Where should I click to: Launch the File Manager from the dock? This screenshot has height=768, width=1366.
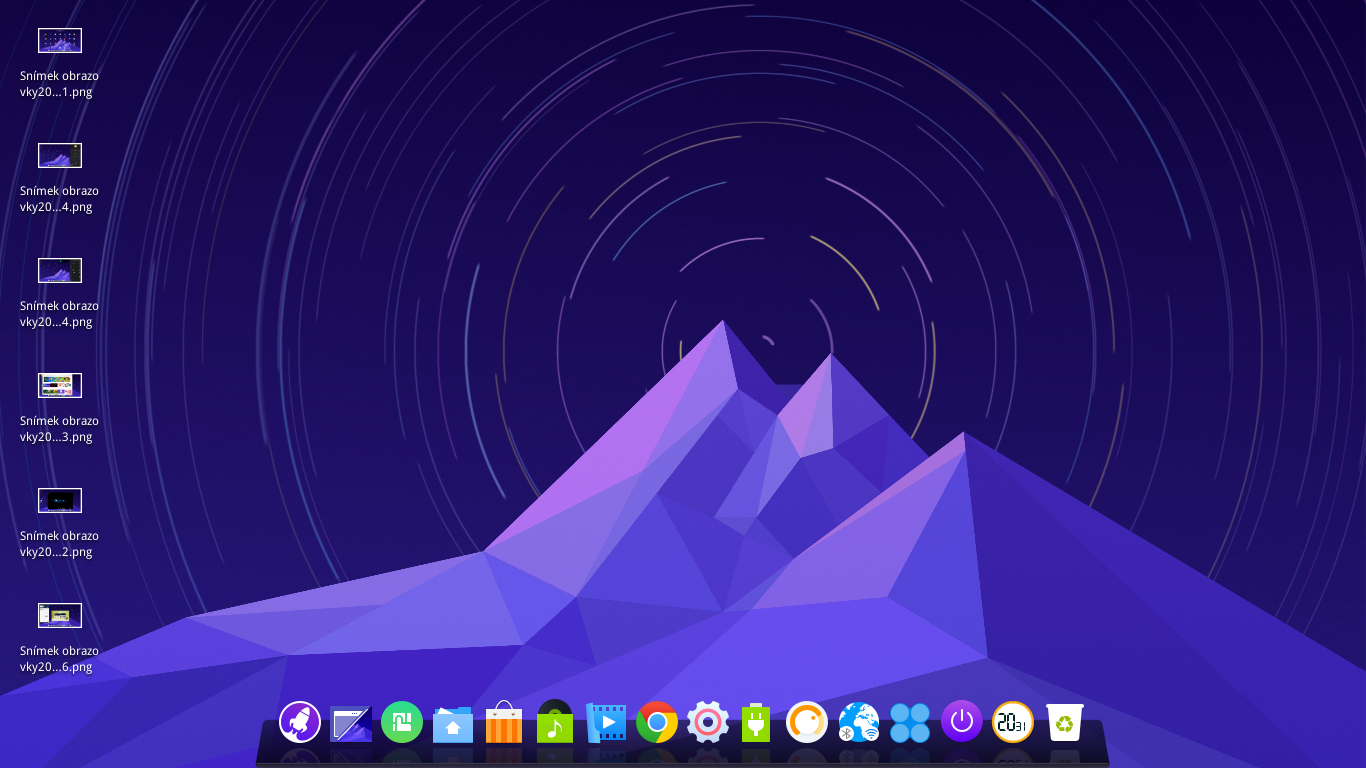(x=453, y=723)
